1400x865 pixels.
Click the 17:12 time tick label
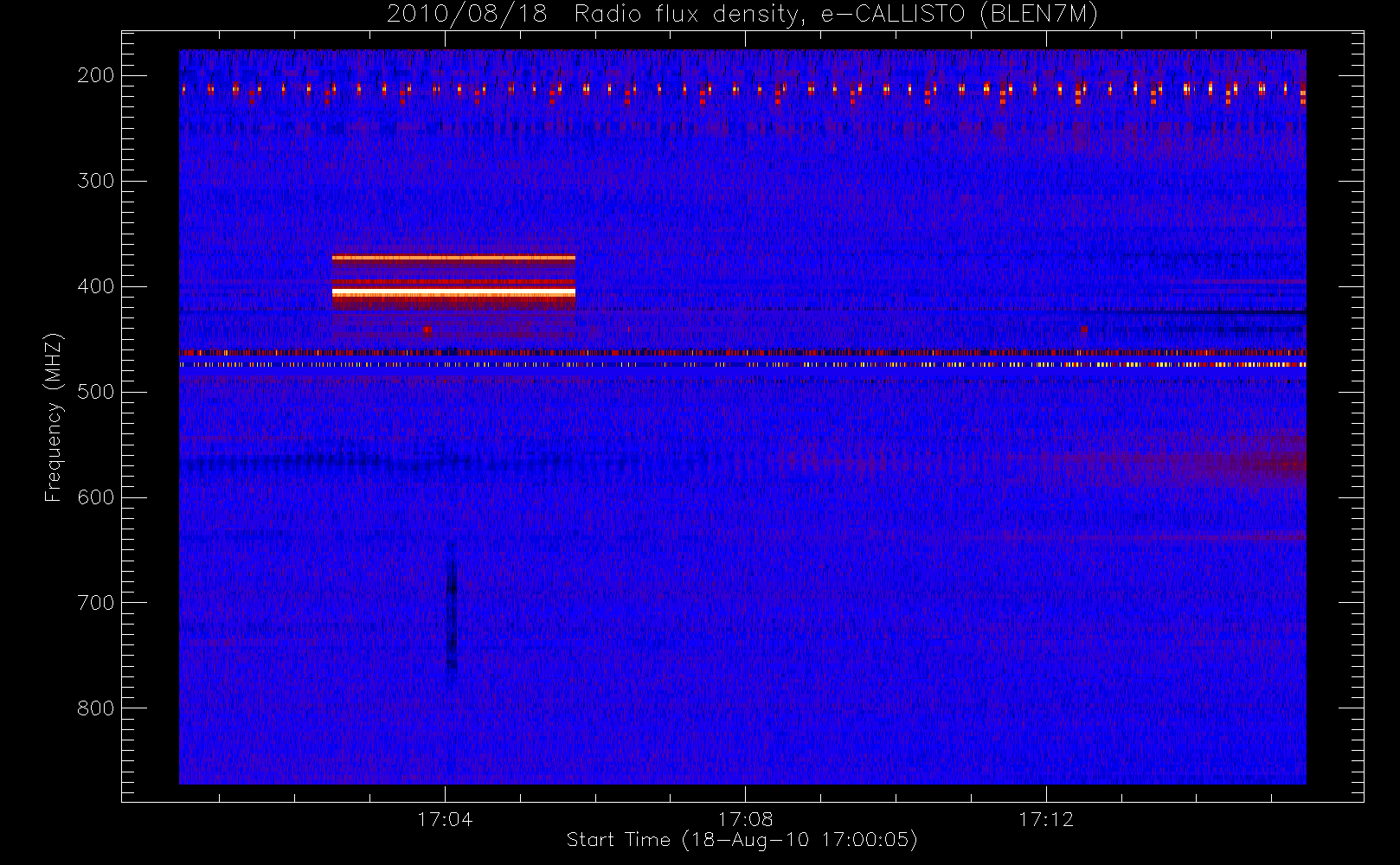point(1046,819)
